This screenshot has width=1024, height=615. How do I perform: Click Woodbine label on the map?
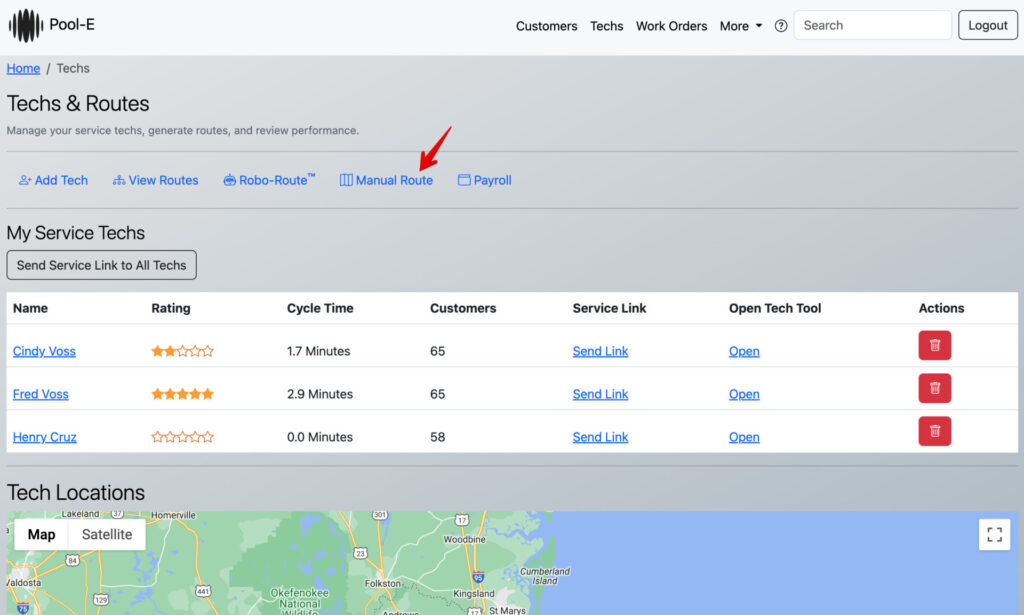pos(464,539)
